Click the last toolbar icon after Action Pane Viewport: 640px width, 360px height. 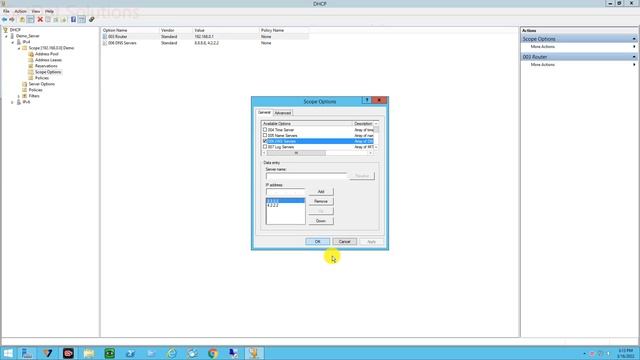(92, 20)
